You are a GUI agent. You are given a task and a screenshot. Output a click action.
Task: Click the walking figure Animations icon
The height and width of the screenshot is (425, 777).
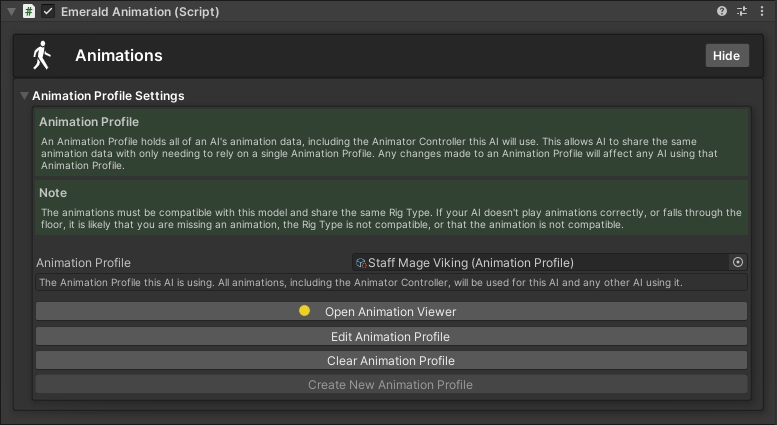pyautogui.click(x=41, y=56)
